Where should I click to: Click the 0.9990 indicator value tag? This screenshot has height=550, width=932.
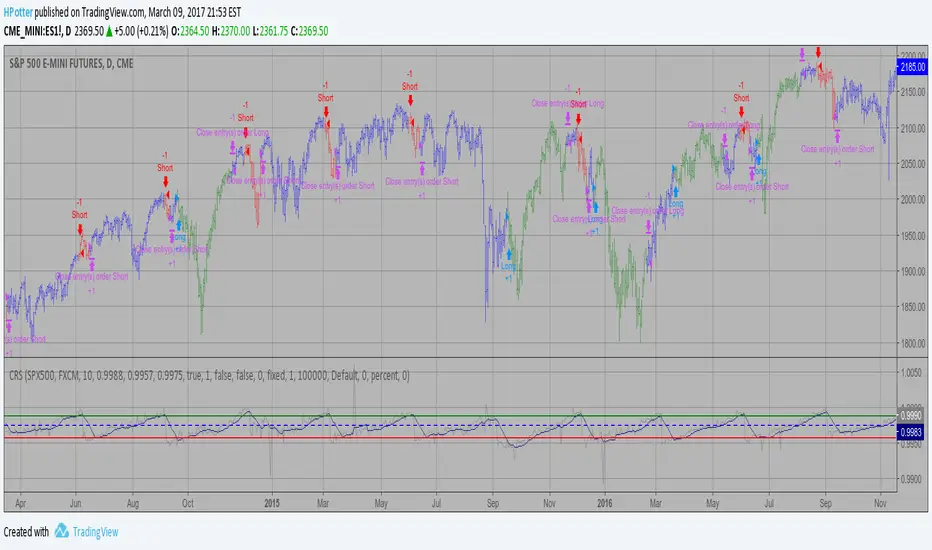(911, 416)
